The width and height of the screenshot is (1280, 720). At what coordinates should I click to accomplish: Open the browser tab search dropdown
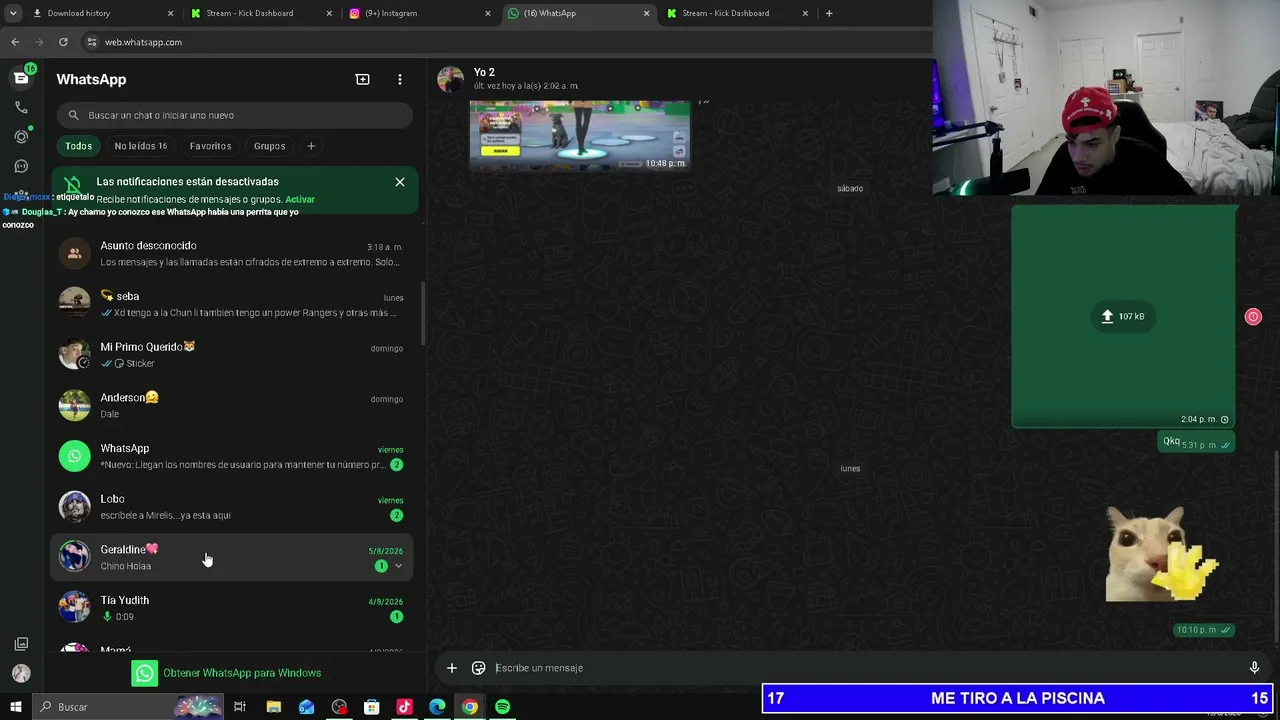tap(13, 13)
